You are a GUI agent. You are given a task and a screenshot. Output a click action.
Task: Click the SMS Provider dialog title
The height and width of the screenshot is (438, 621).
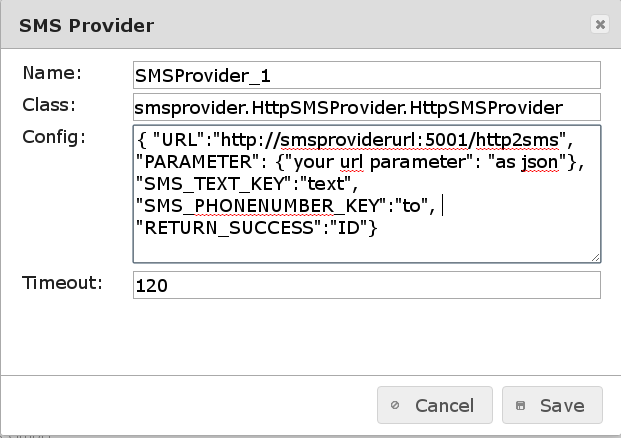coord(87,25)
